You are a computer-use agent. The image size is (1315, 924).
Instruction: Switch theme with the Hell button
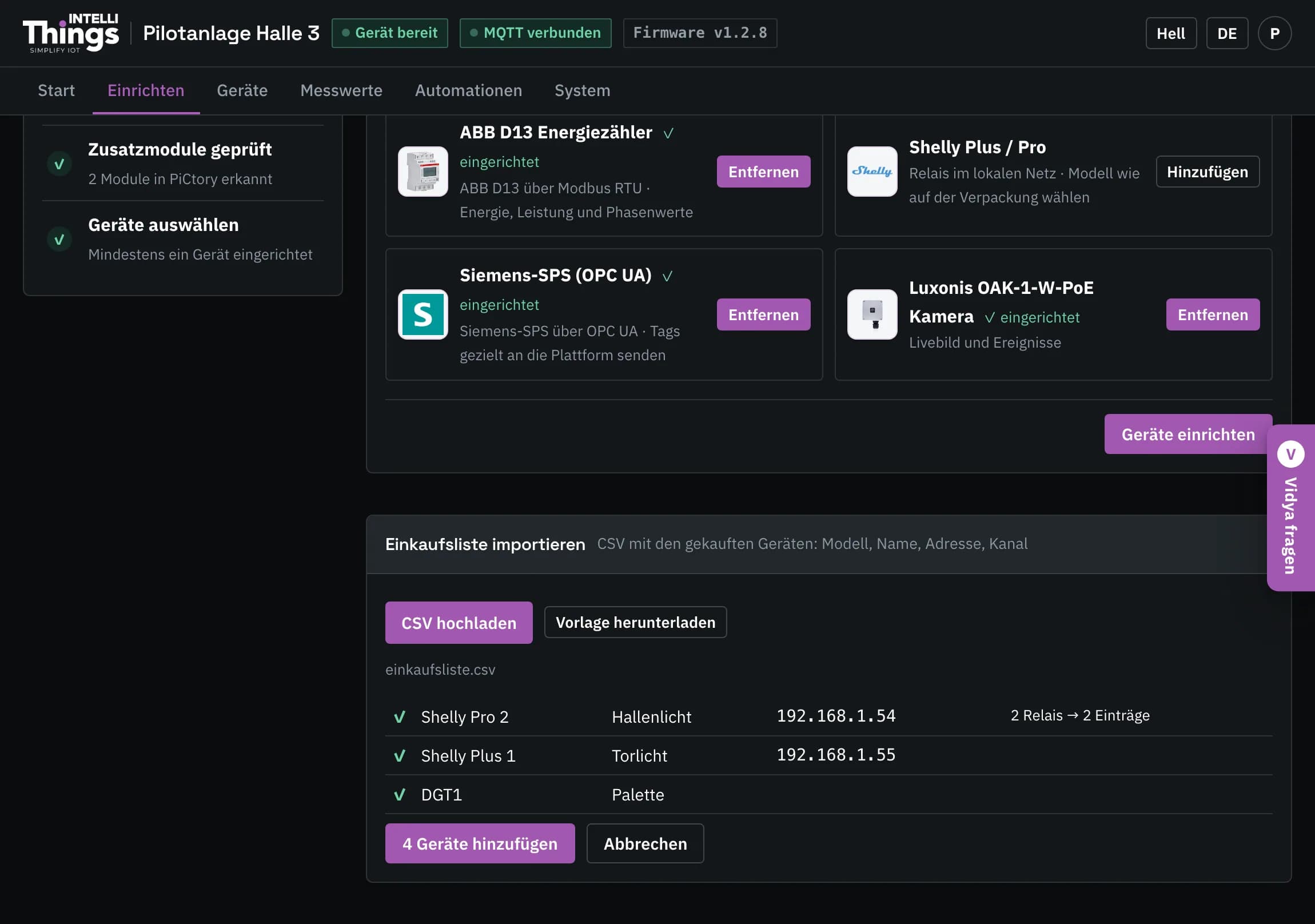[x=1171, y=33]
